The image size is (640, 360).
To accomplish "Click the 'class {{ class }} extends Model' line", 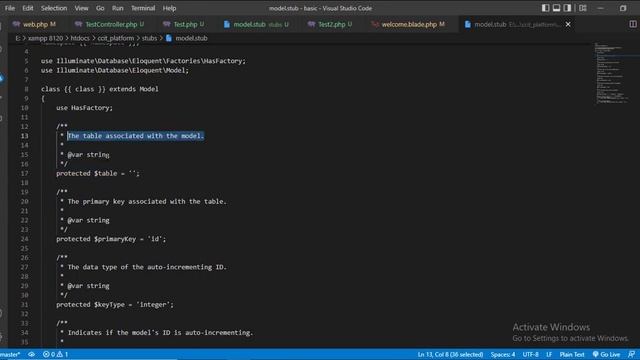I will click(x=100, y=89).
